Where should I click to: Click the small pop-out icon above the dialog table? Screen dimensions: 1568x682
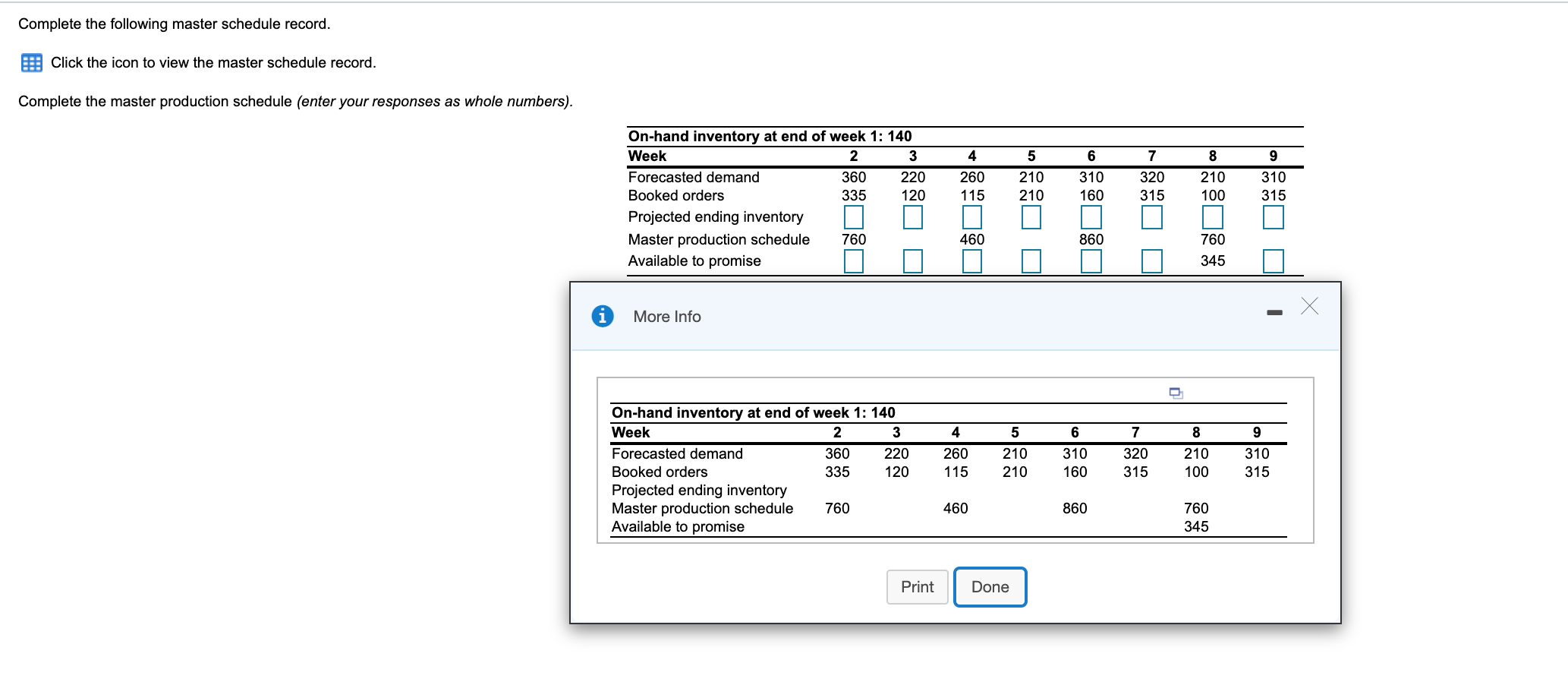1176,393
